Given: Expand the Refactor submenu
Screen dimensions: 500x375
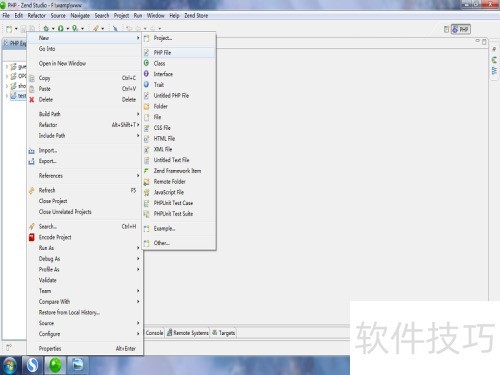Looking at the screenshot, I should click(x=138, y=125).
